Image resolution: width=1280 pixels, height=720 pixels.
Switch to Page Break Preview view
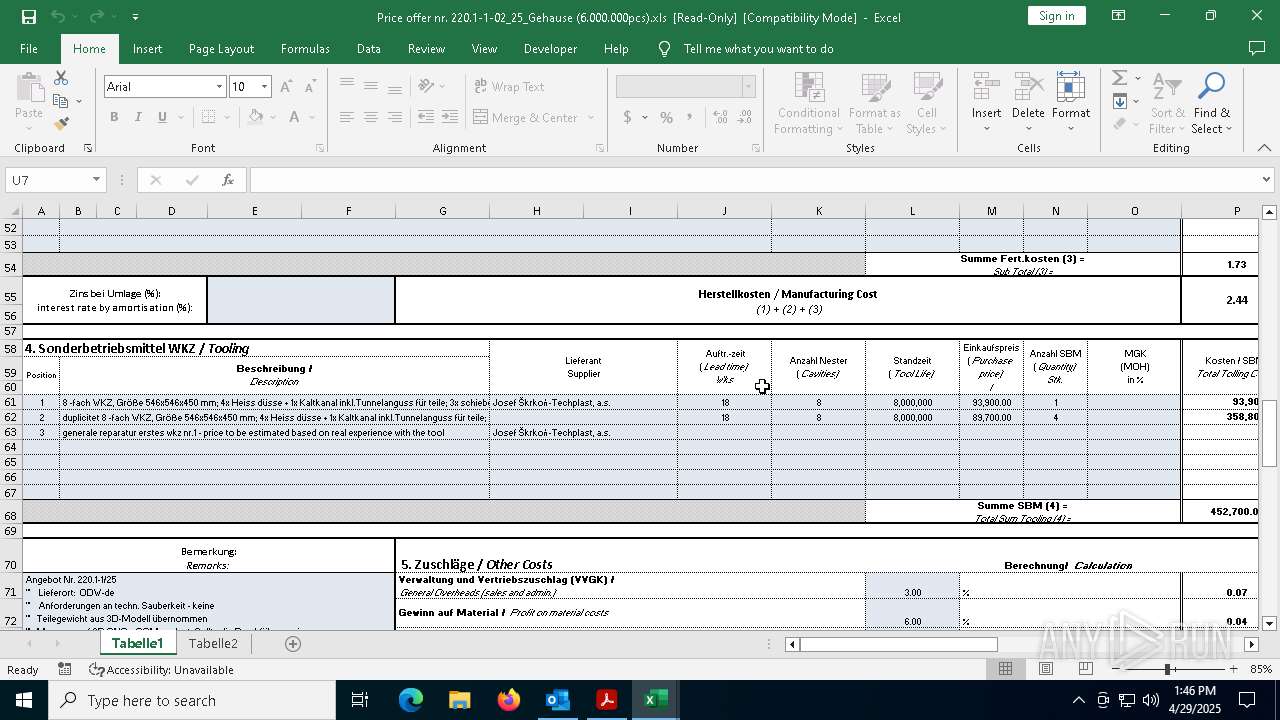click(1085, 669)
